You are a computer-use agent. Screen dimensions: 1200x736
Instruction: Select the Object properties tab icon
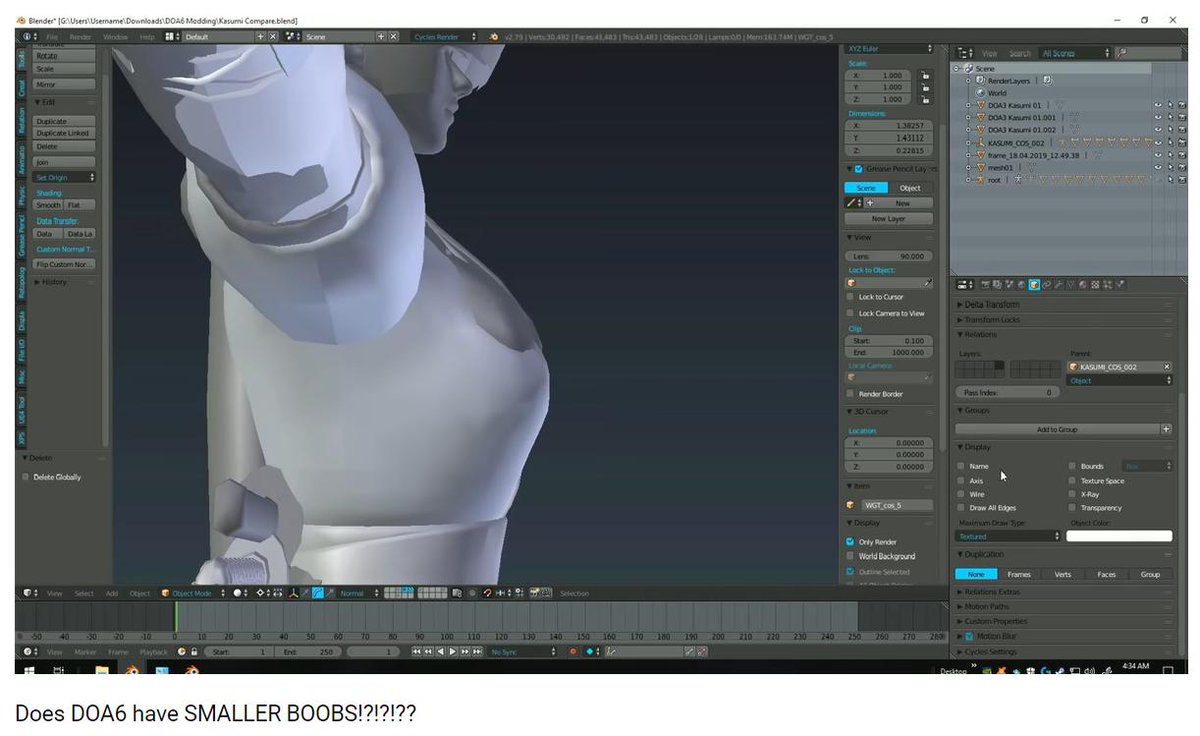pos(1034,285)
